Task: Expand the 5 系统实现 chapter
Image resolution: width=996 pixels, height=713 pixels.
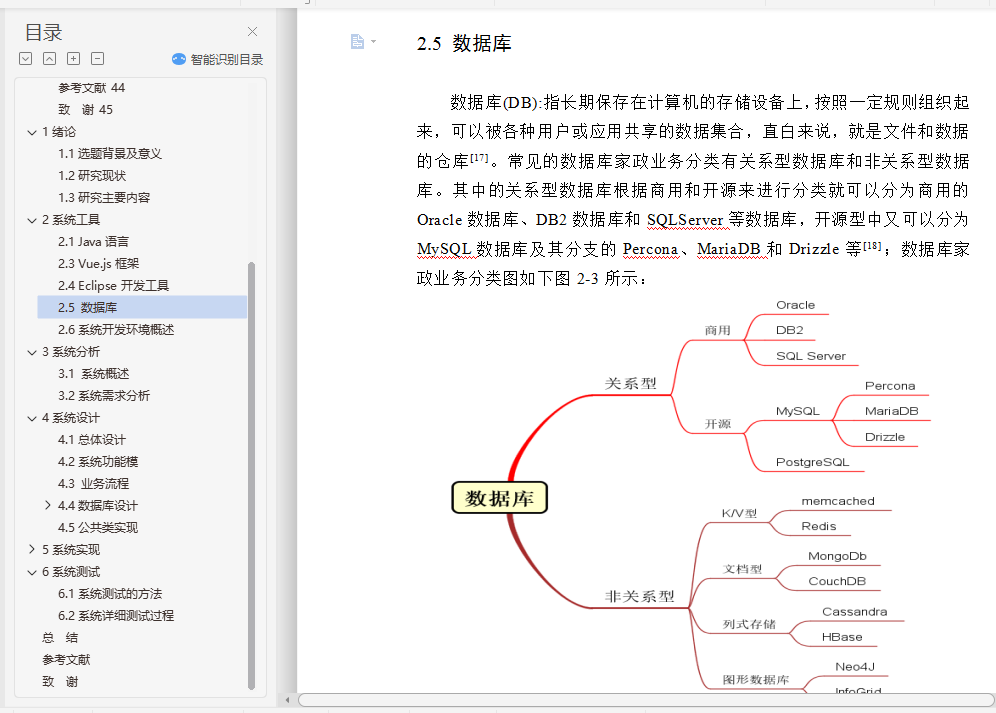Action: click(32, 549)
